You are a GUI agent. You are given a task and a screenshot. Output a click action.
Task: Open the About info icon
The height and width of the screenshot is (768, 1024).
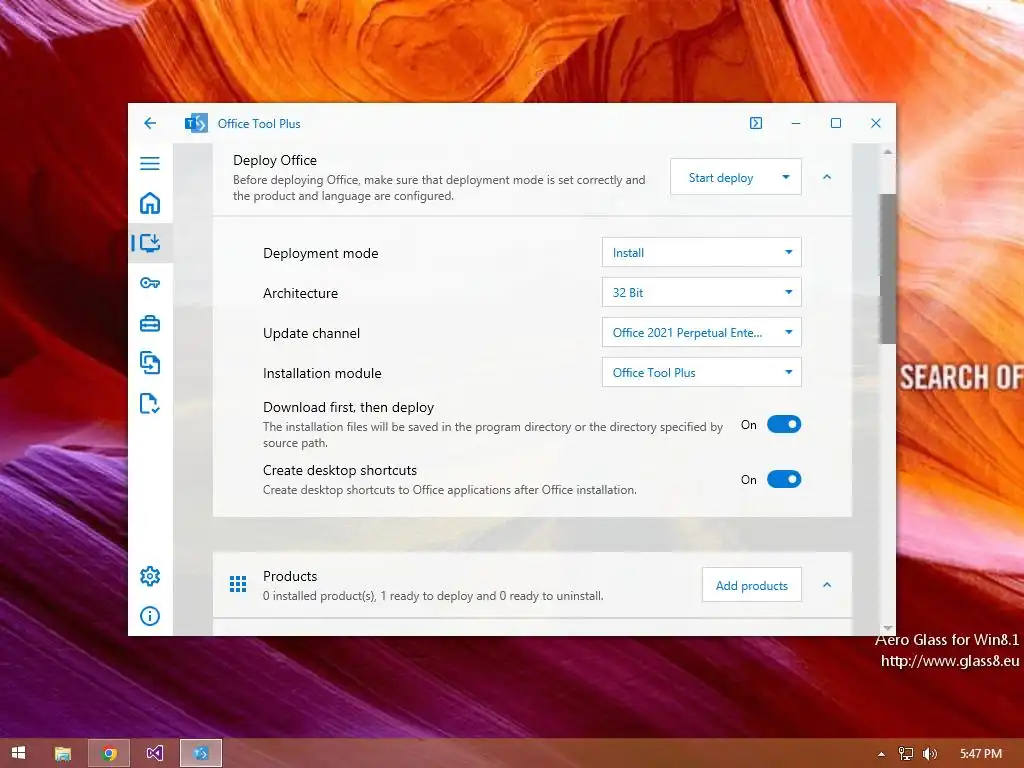[150, 616]
